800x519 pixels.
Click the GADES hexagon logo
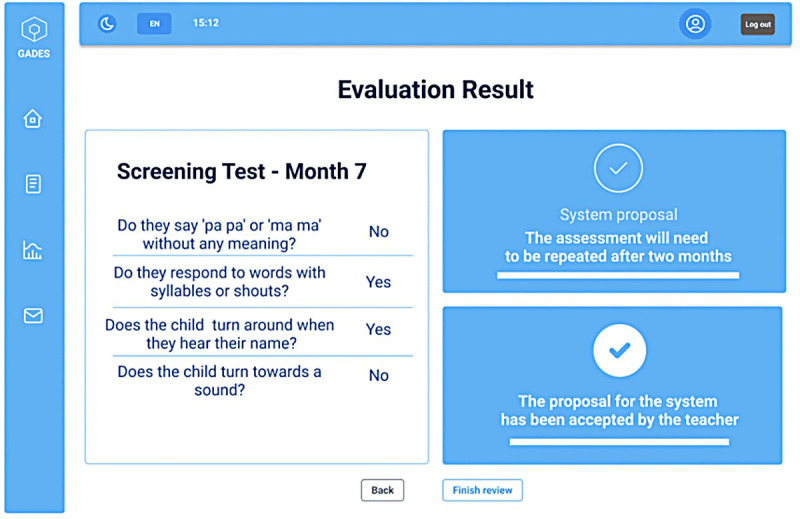click(x=33, y=30)
